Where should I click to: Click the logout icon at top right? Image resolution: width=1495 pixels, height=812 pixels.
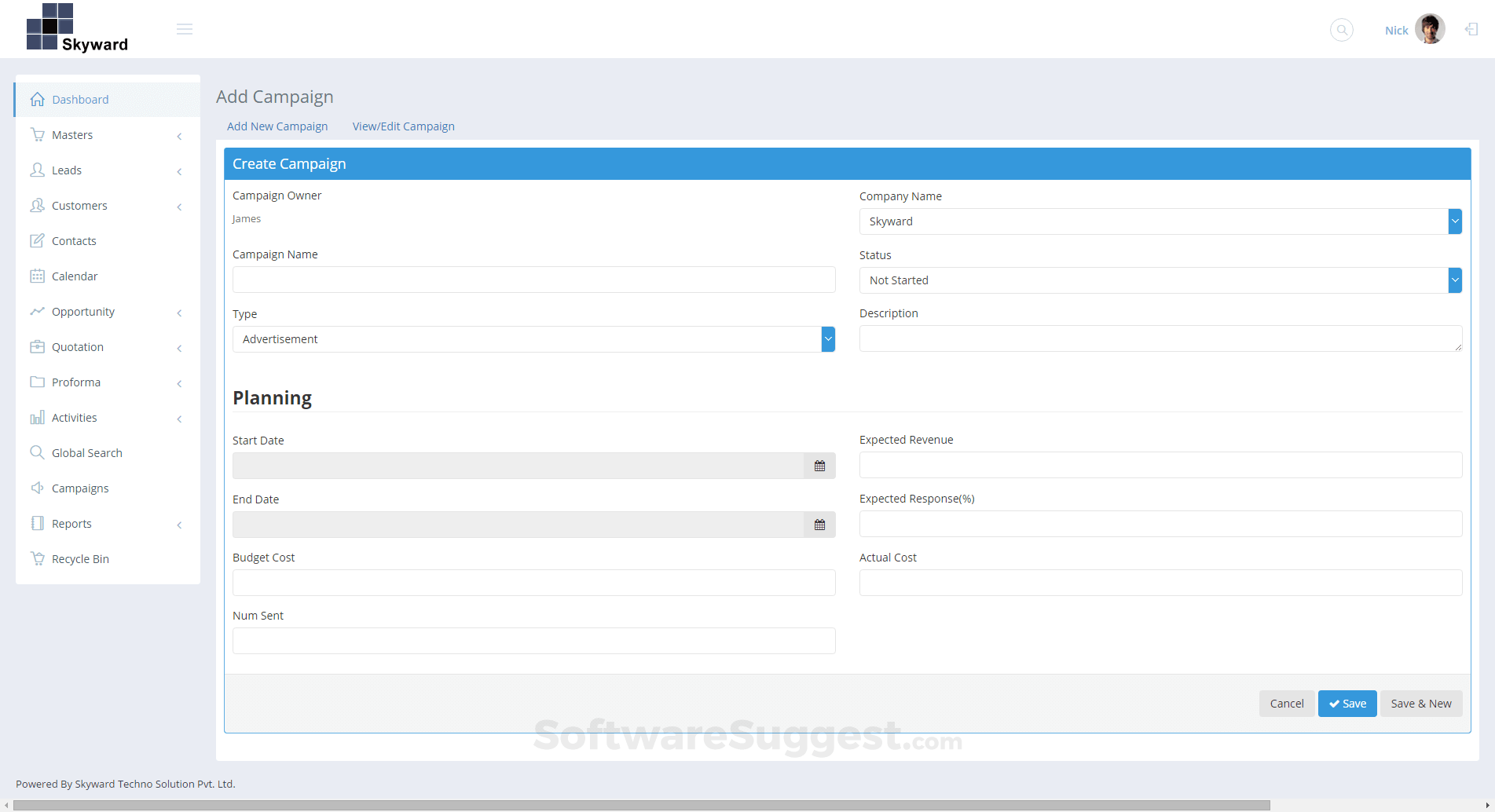click(x=1471, y=29)
